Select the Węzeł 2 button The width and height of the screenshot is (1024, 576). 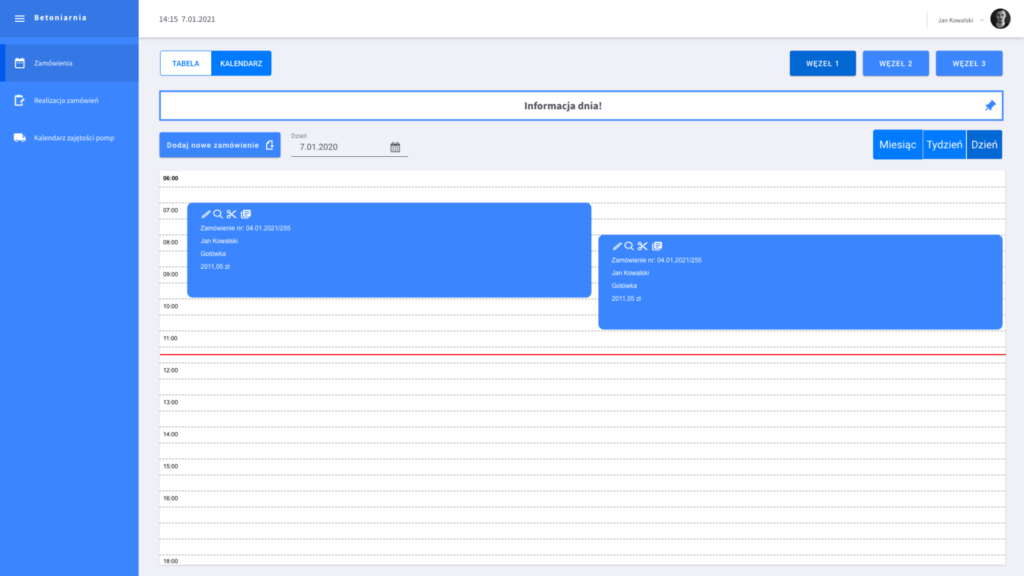896,63
